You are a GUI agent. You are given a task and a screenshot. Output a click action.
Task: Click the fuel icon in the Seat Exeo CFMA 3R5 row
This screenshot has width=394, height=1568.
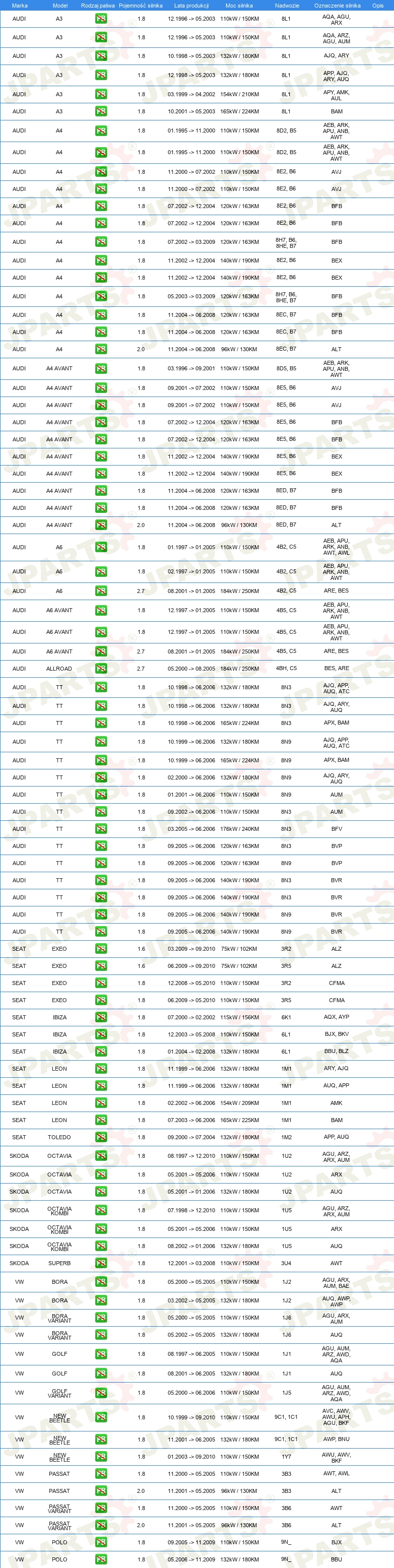(x=101, y=1000)
